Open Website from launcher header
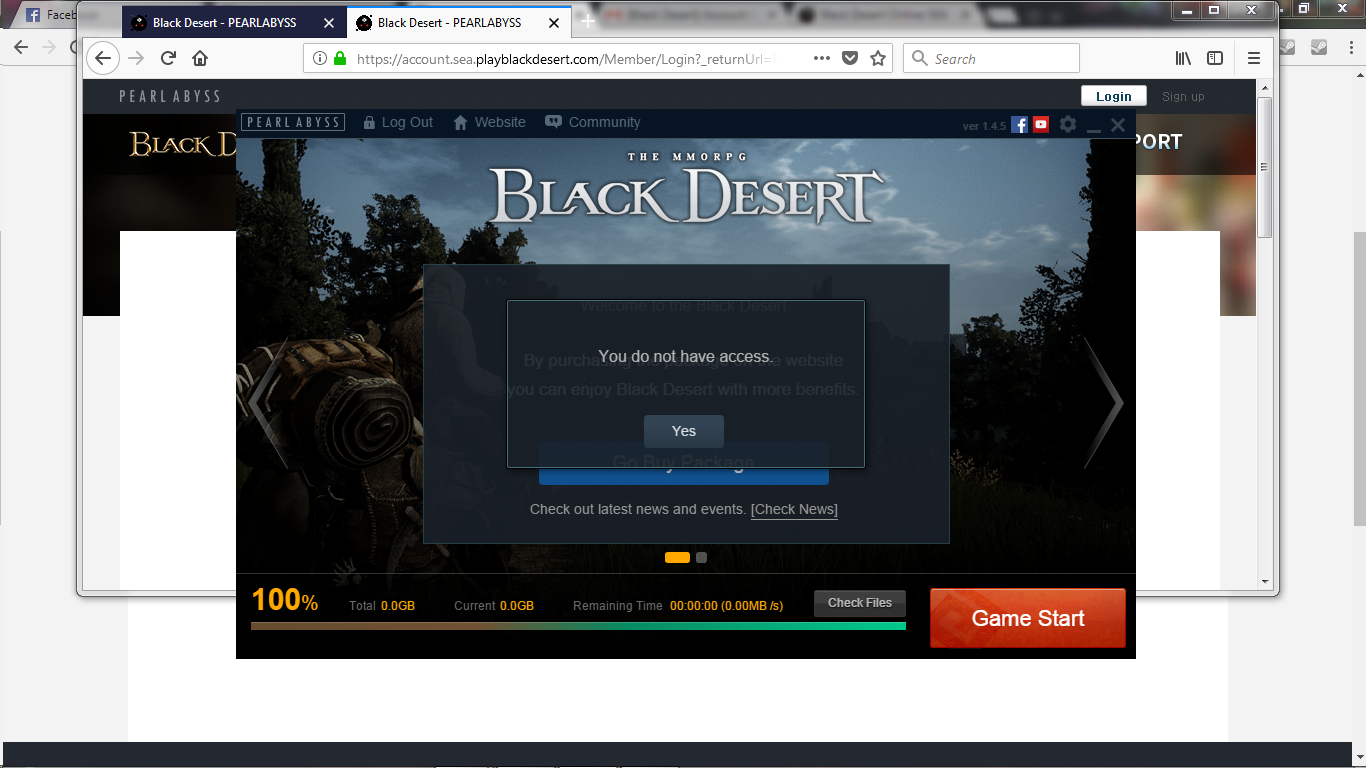Image resolution: width=1366 pixels, height=768 pixels. [x=489, y=122]
